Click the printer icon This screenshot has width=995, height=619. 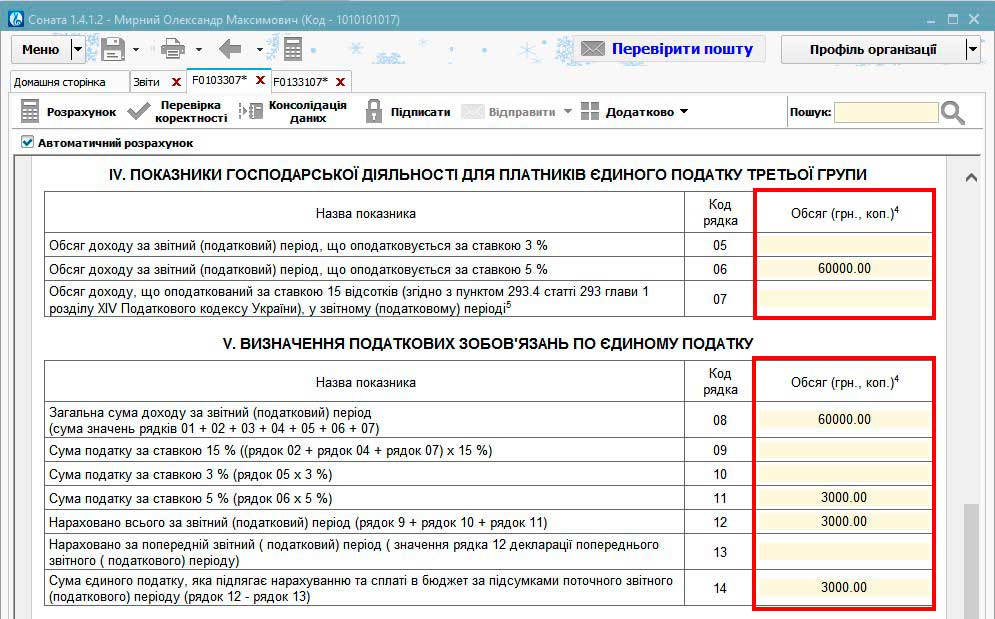tap(173, 49)
